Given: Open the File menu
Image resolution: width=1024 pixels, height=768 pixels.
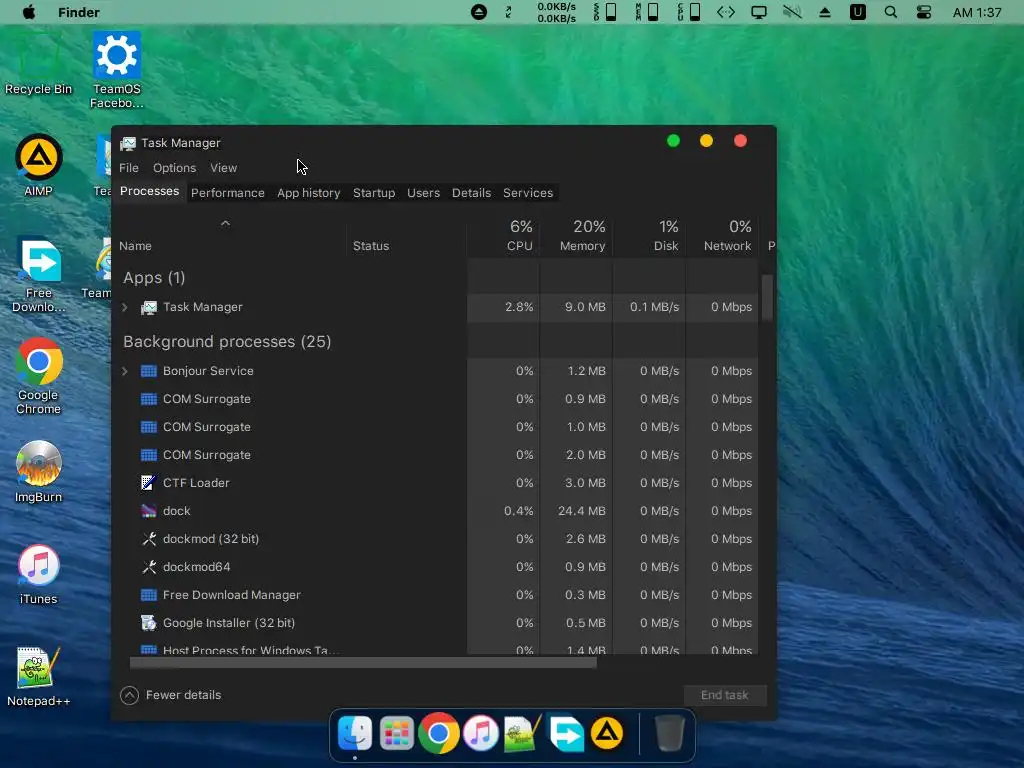Looking at the screenshot, I should coord(129,168).
